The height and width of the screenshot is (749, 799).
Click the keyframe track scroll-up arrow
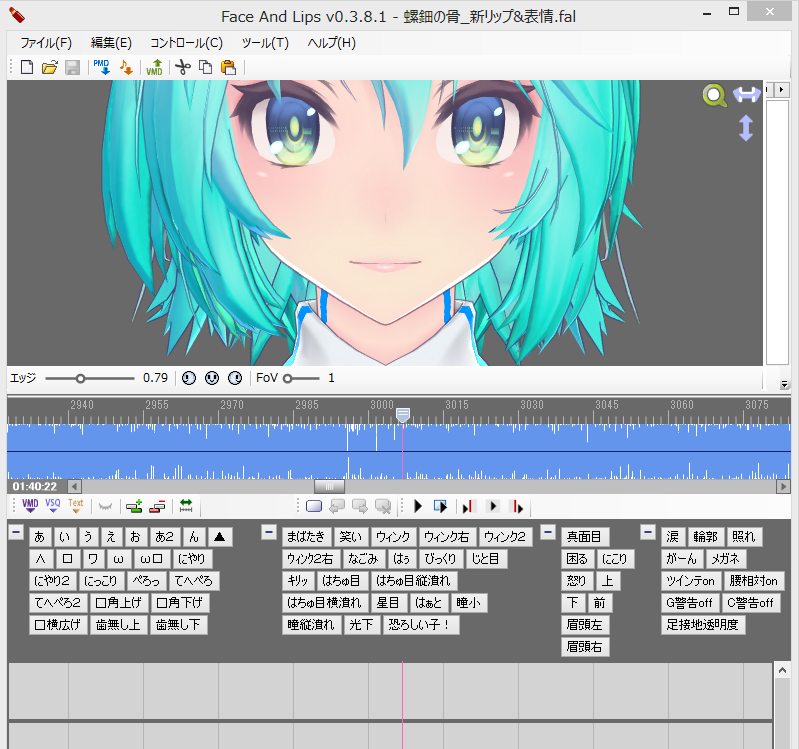click(x=782, y=671)
